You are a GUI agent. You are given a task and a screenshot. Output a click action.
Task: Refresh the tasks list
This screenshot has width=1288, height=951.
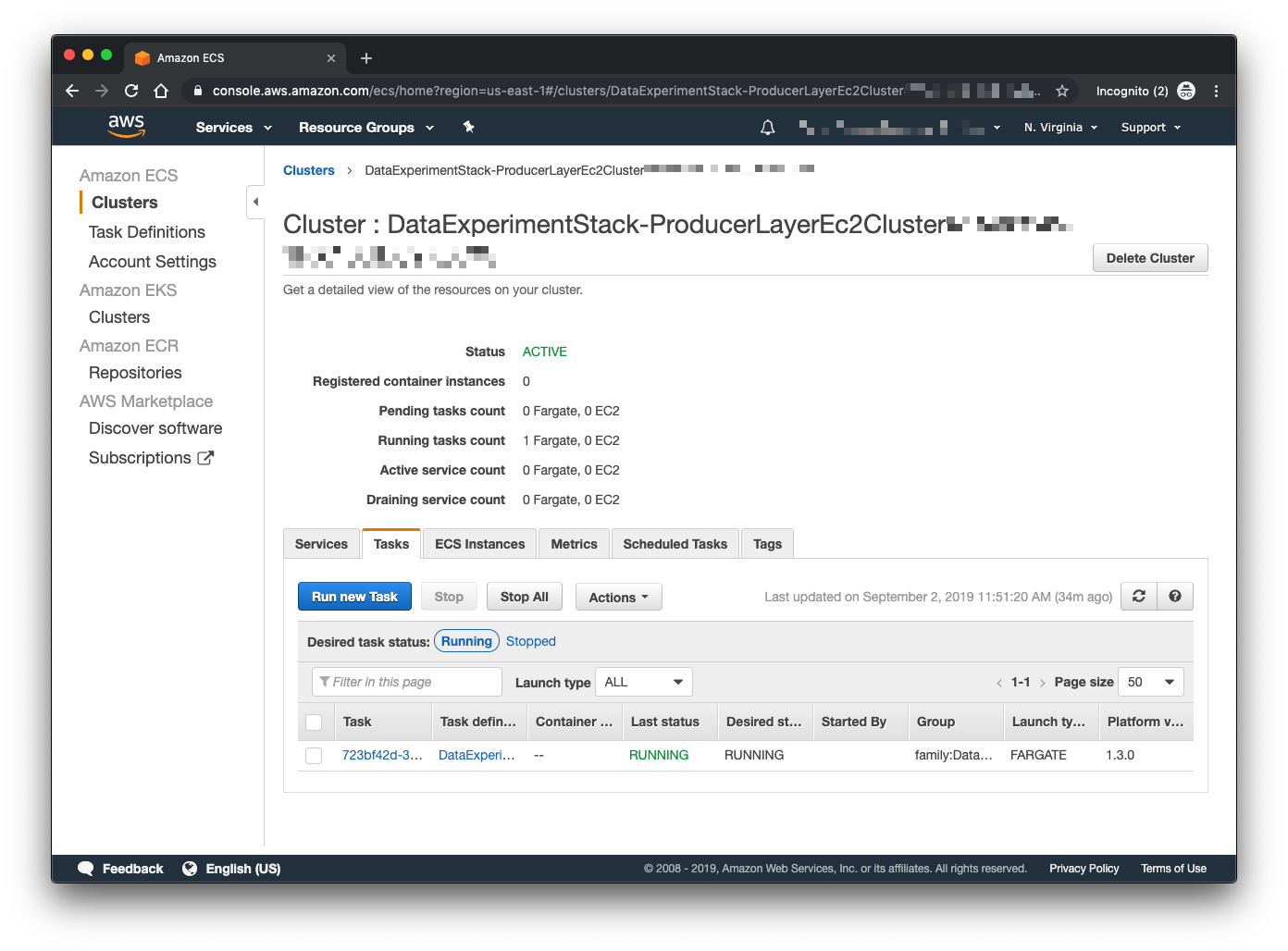(x=1139, y=597)
